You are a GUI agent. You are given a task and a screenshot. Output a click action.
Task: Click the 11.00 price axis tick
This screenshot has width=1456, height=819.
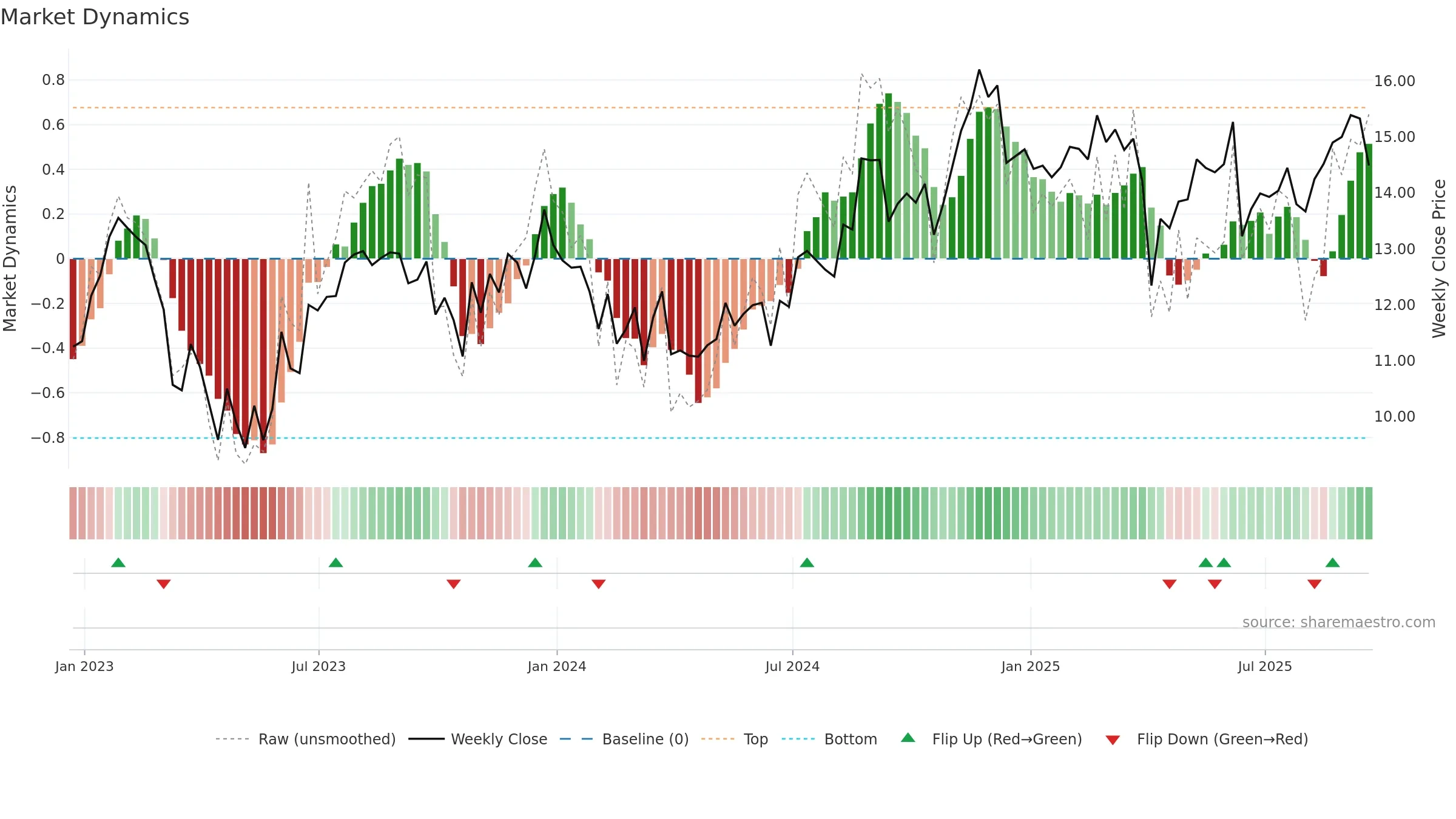pos(1395,360)
